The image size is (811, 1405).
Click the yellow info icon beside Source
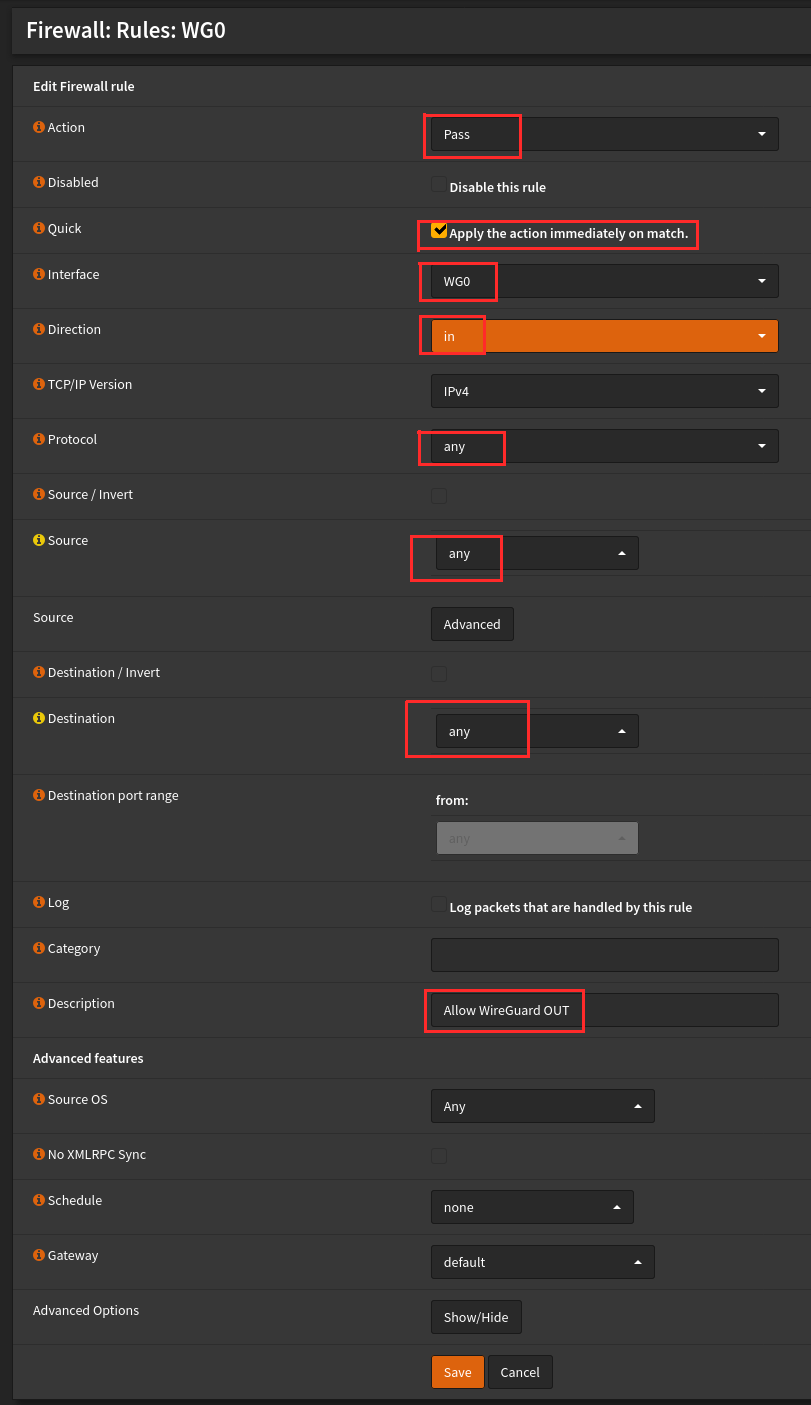(x=39, y=540)
